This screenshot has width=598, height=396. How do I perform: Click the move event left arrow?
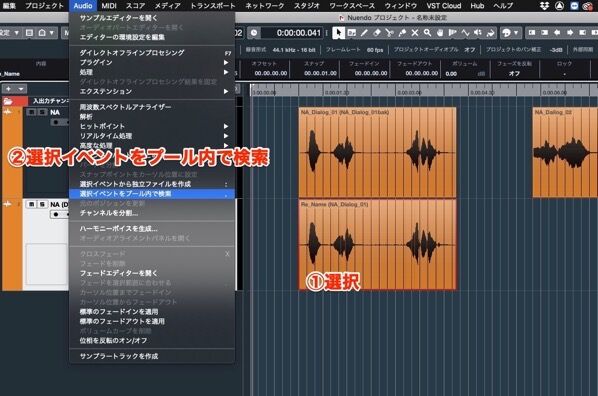(557, 33)
